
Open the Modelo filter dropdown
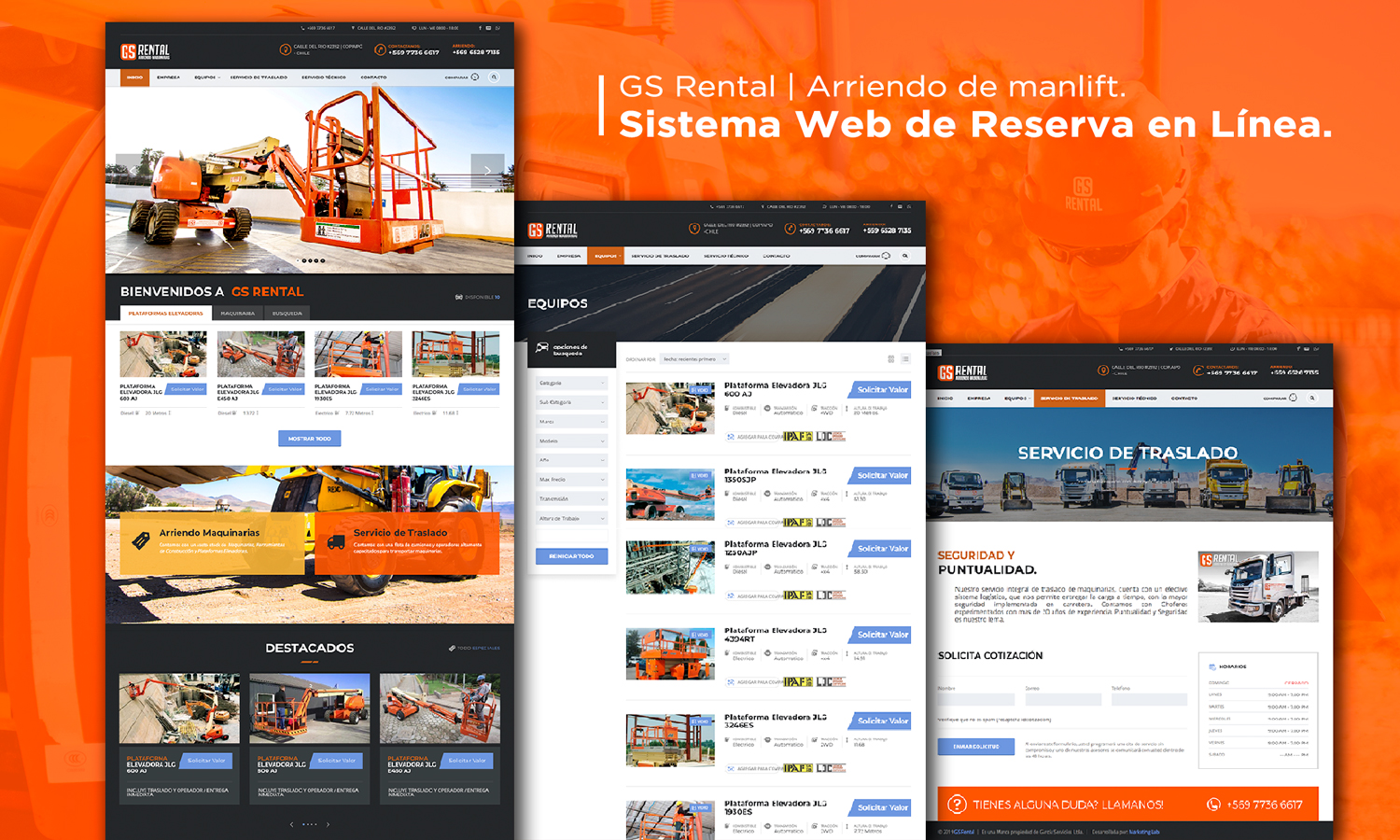571,441
